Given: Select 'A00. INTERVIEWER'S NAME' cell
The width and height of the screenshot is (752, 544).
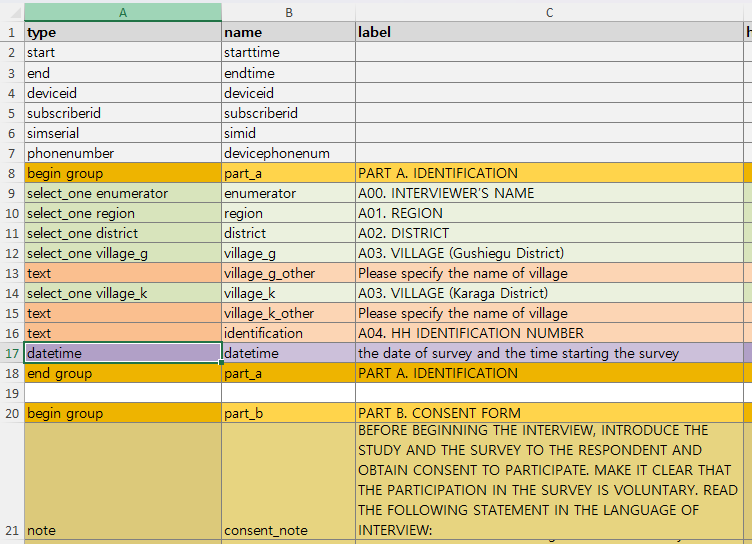Looking at the screenshot, I should (x=550, y=193).
